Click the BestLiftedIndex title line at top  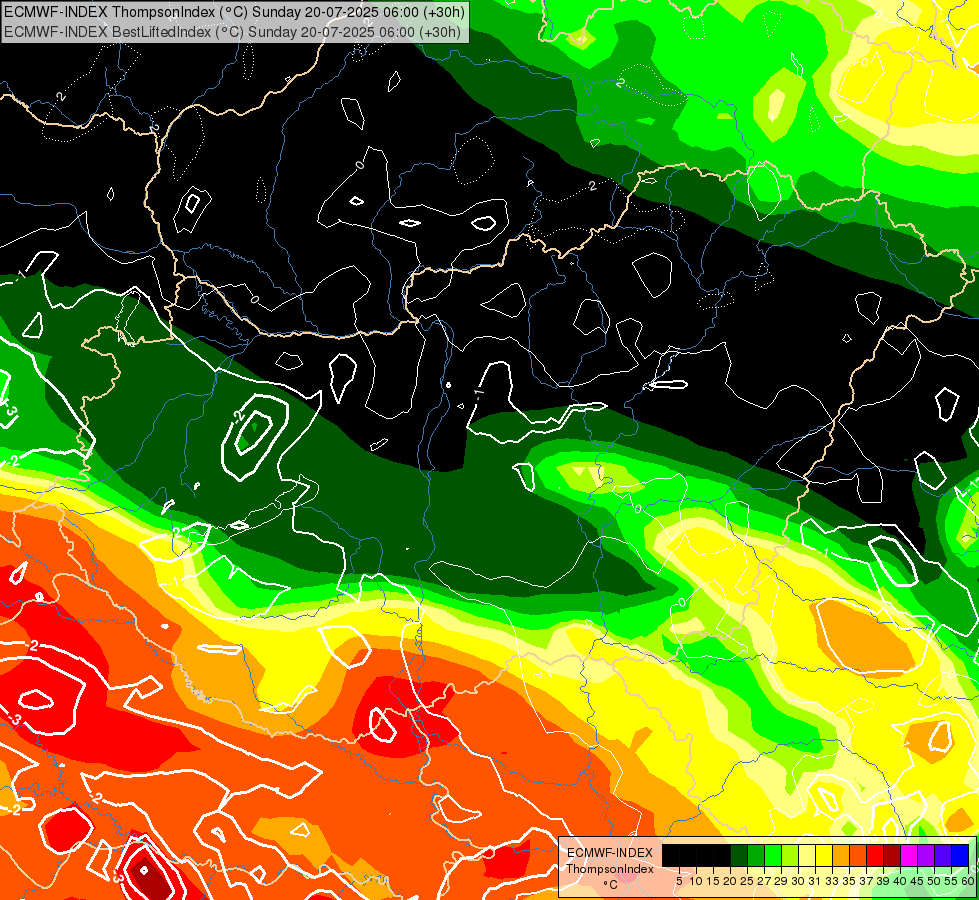232,32
